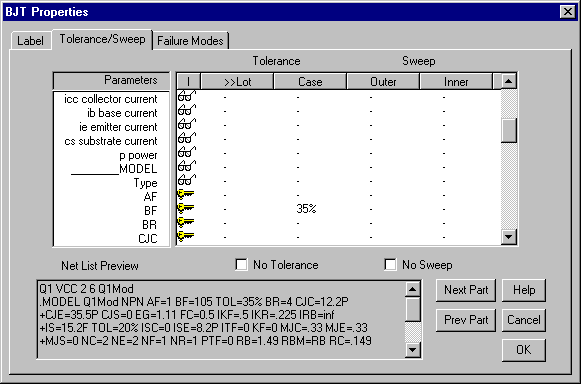581x384 pixels.
Task: Click the Net List Preview scrollbar thumb
Action: coord(413,309)
